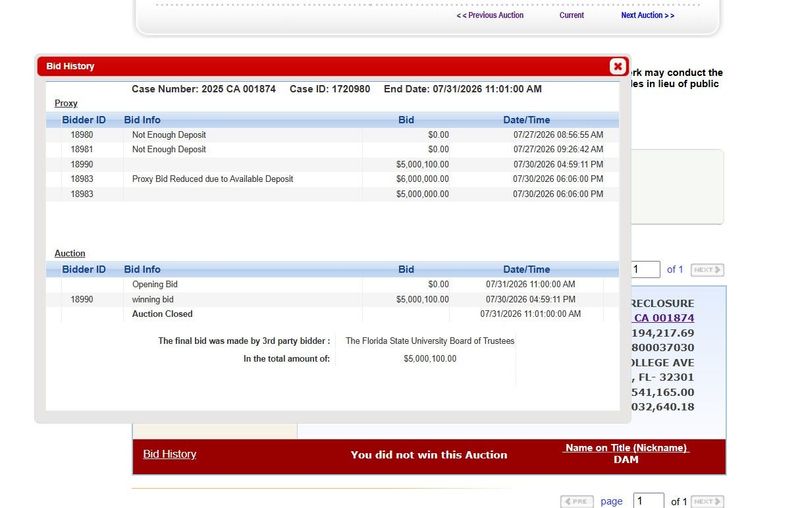Click Name on Title (Nickname) link
The image size is (800, 508).
click(626, 448)
